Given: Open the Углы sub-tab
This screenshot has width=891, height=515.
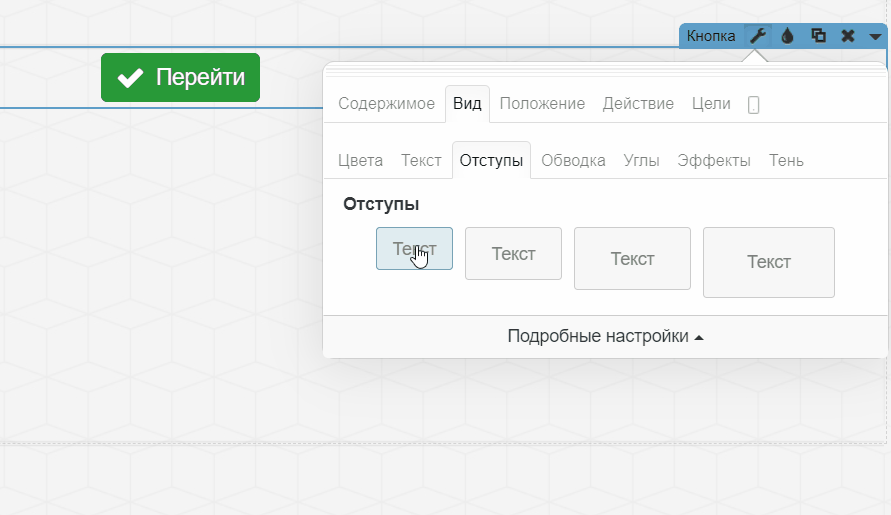Looking at the screenshot, I should tap(641, 160).
